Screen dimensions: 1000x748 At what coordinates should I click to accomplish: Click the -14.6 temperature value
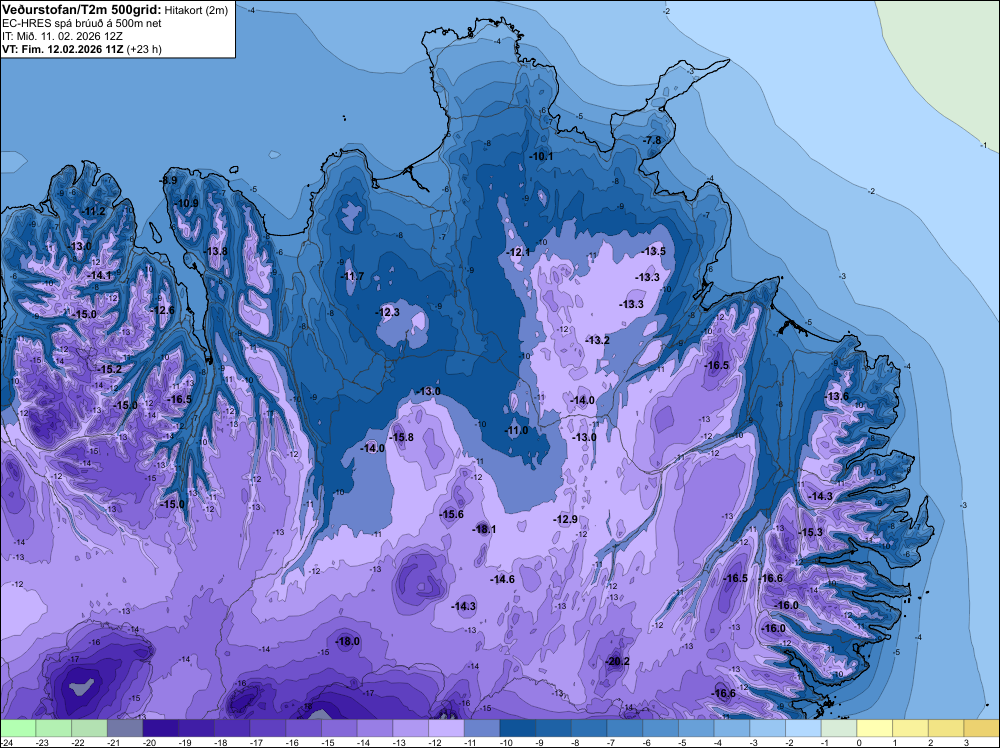pyautogui.click(x=502, y=580)
